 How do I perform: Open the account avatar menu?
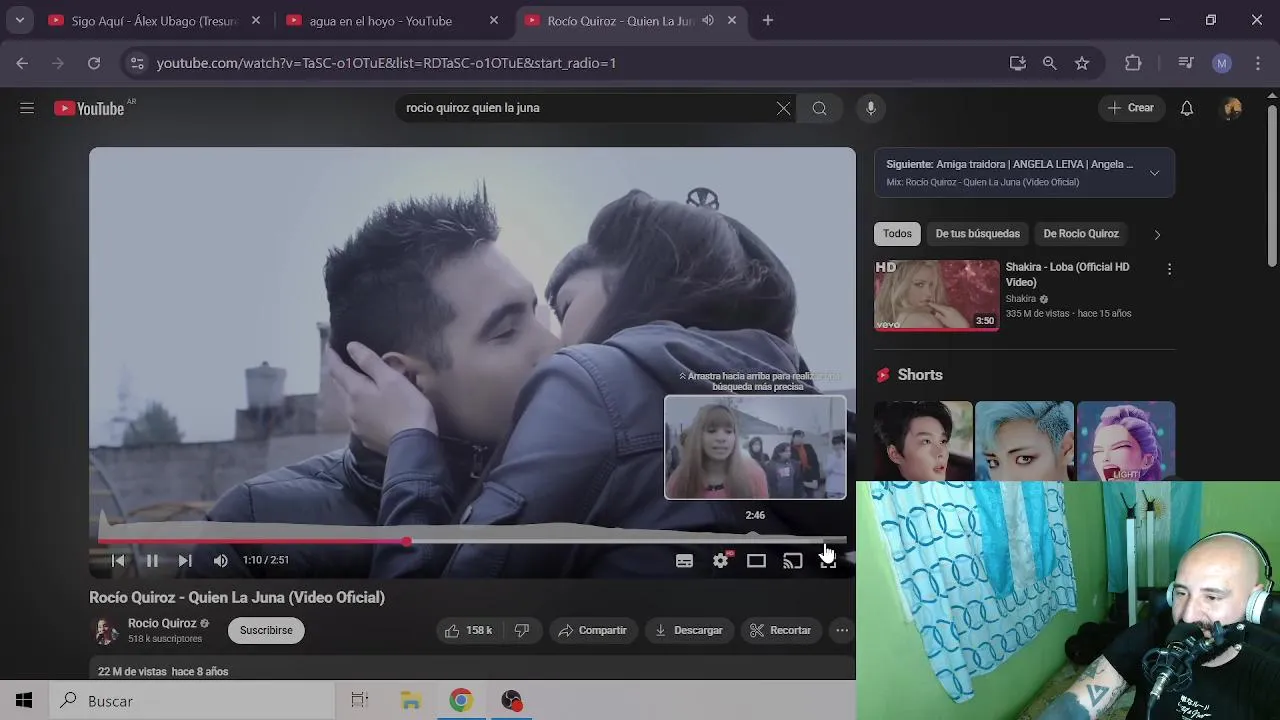(1232, 108)
